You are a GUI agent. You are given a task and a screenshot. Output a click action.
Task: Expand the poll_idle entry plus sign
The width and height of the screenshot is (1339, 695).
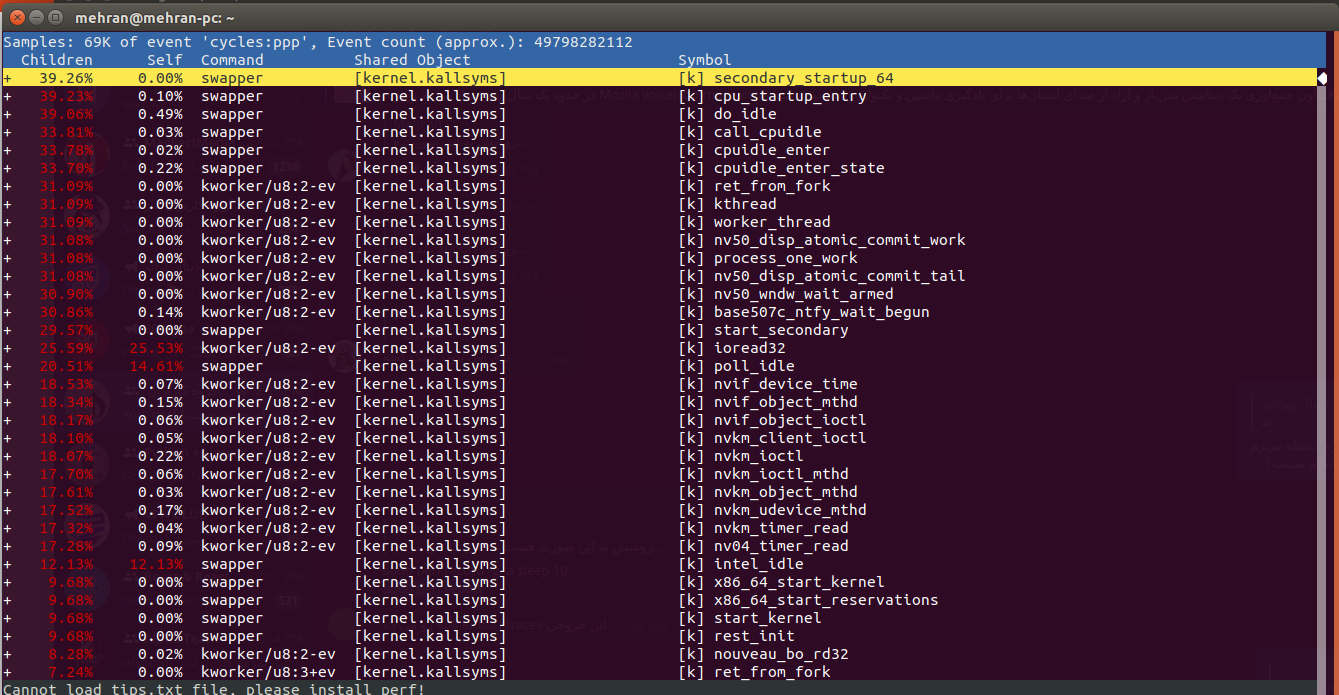click(x=8, y=366)
